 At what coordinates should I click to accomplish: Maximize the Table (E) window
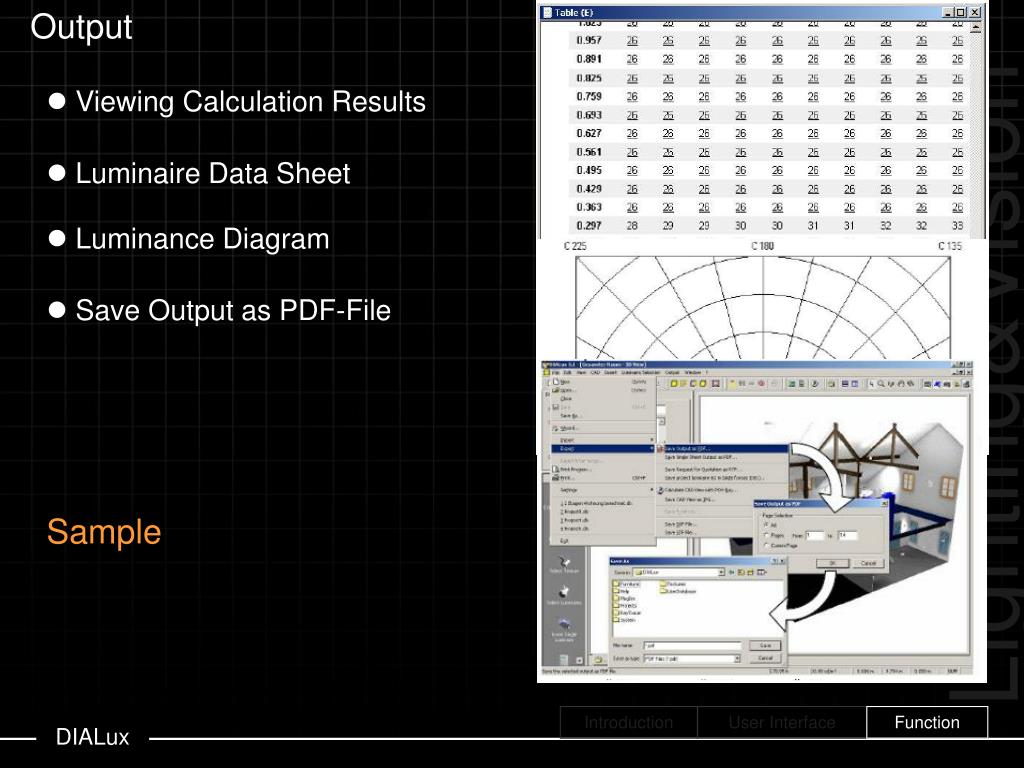(x=960, y=12)
